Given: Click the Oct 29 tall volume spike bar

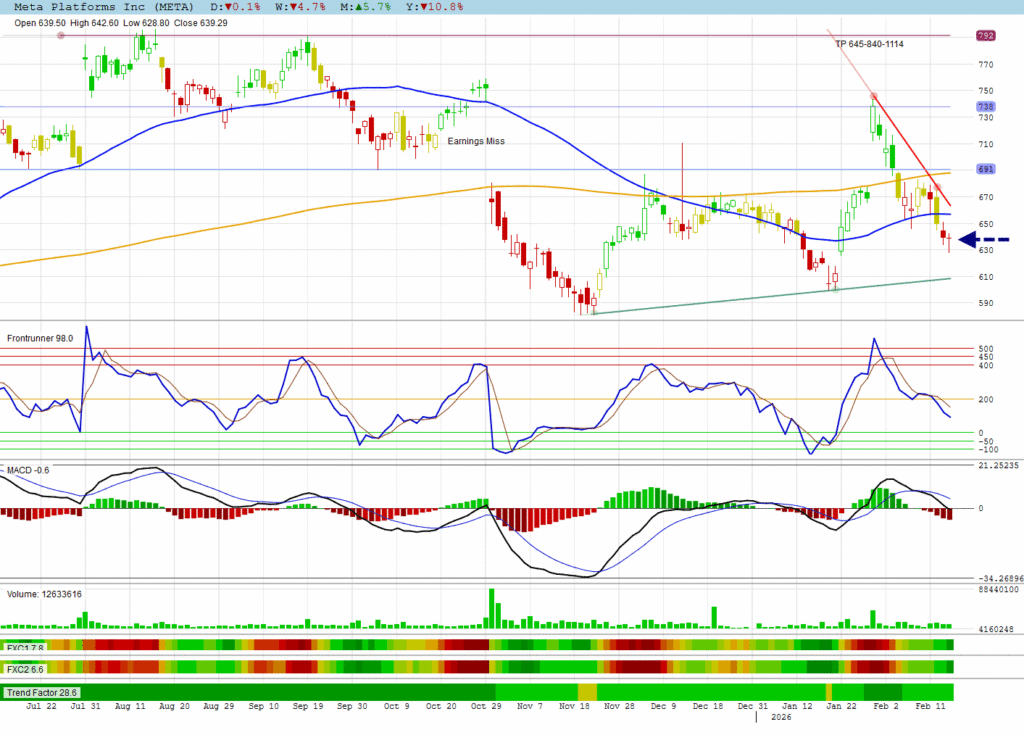Looking at the screenshot, I should (491, 607).
